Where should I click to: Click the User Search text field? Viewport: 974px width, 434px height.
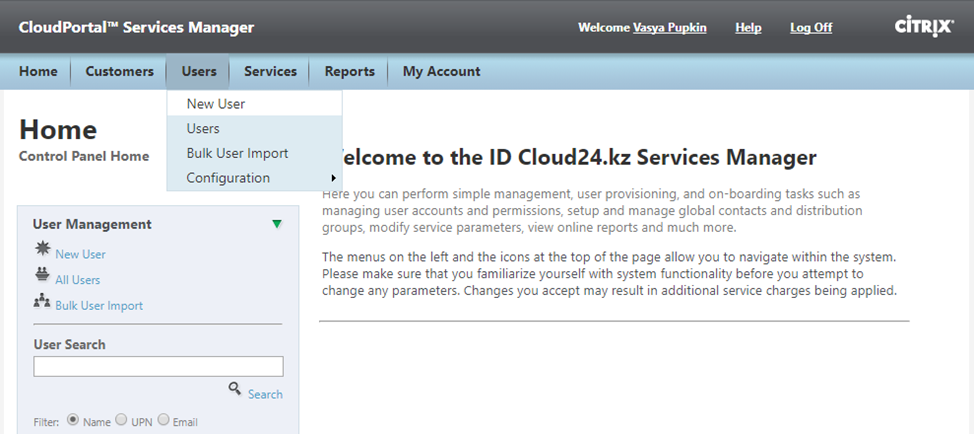point(158,367)
